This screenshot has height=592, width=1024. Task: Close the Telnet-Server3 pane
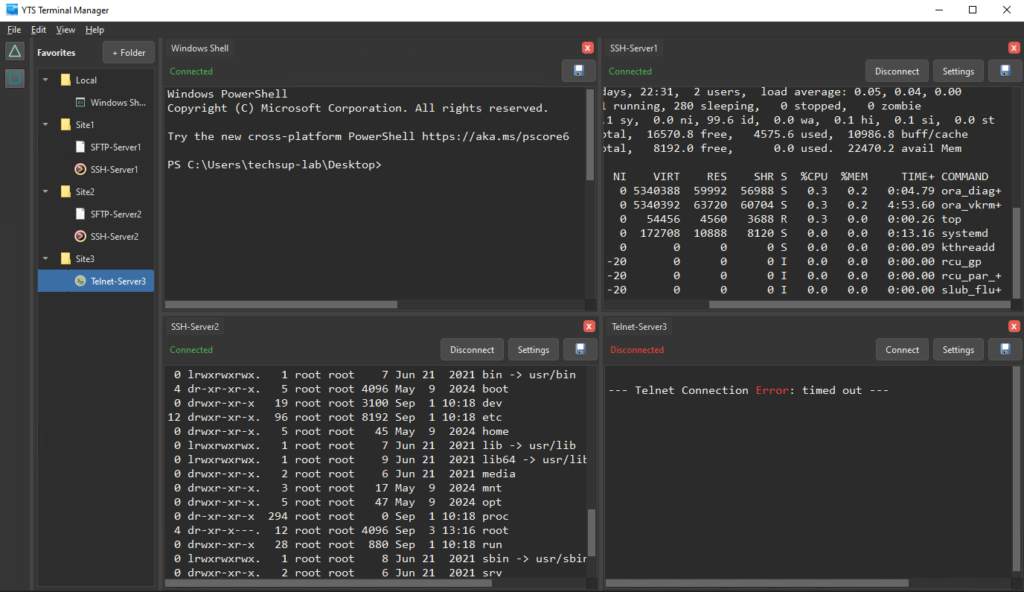[x=1015, y=327]
